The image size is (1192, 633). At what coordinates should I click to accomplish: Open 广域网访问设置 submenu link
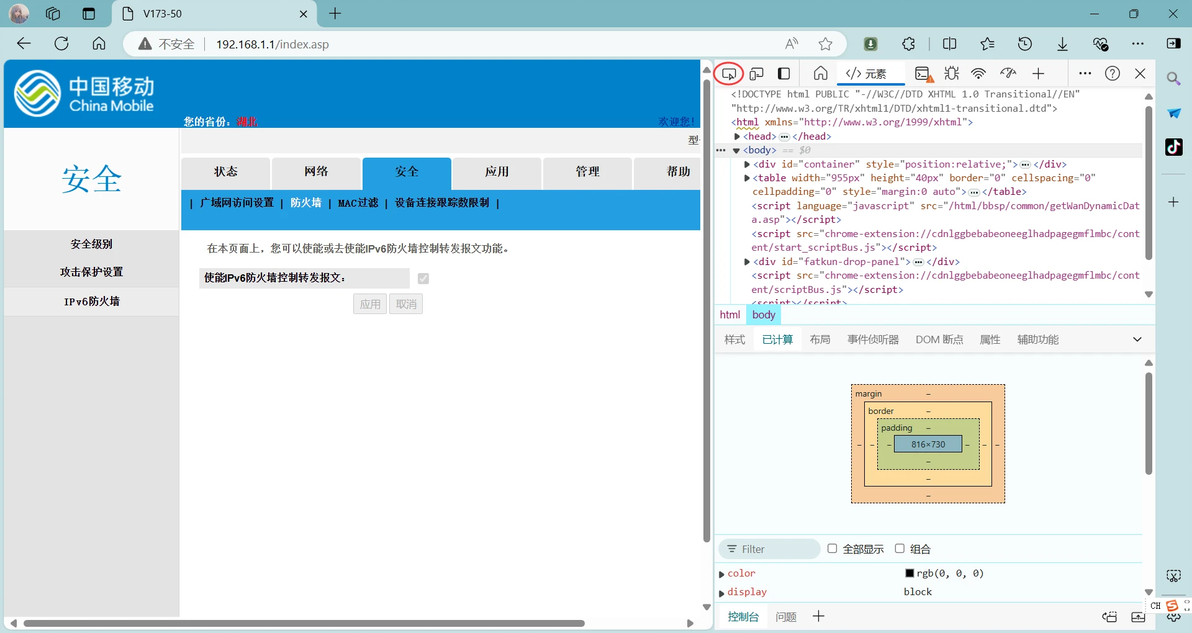[236, 203]
